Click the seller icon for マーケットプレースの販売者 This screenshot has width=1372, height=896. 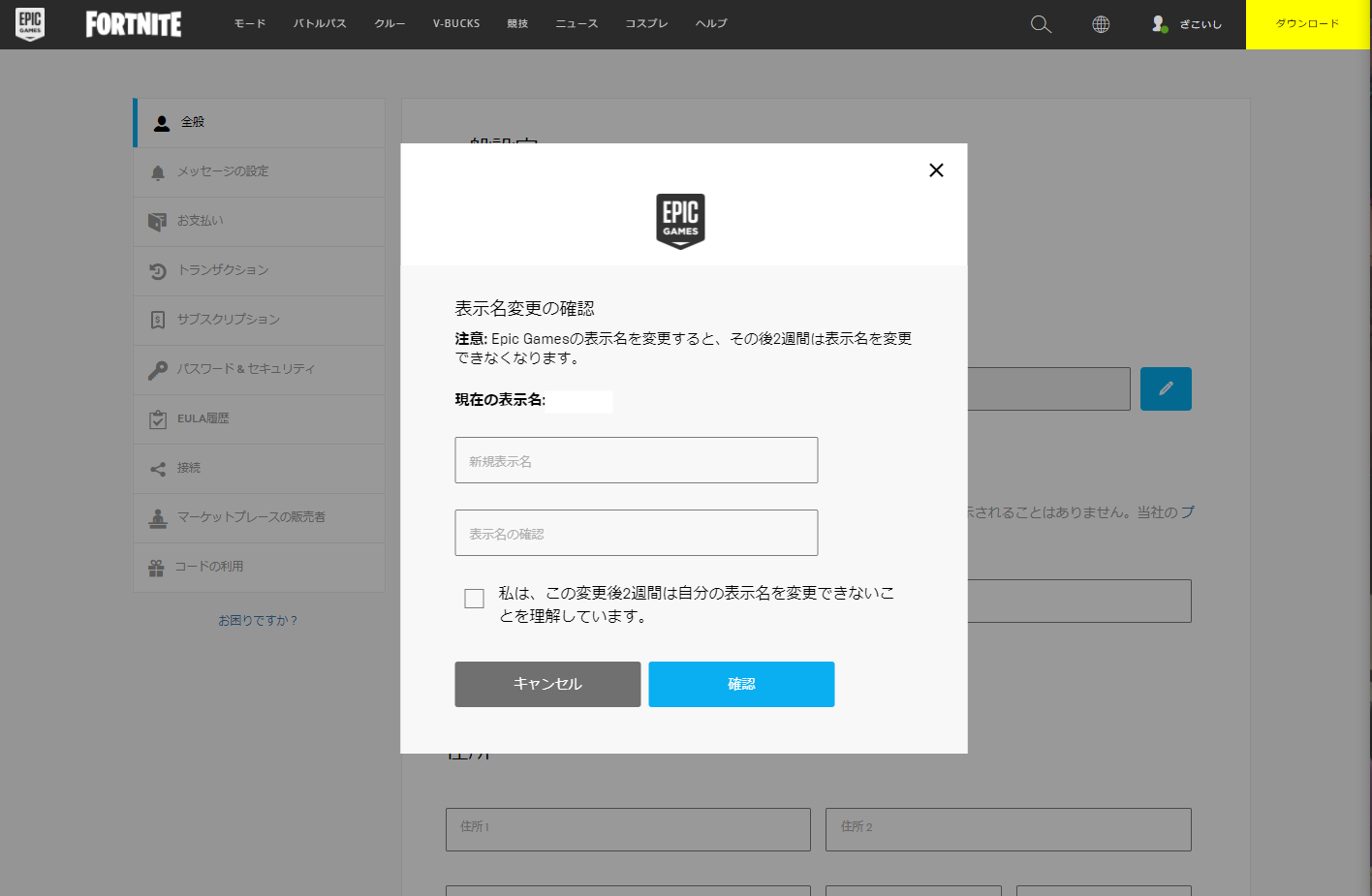(x=158, y=518)
